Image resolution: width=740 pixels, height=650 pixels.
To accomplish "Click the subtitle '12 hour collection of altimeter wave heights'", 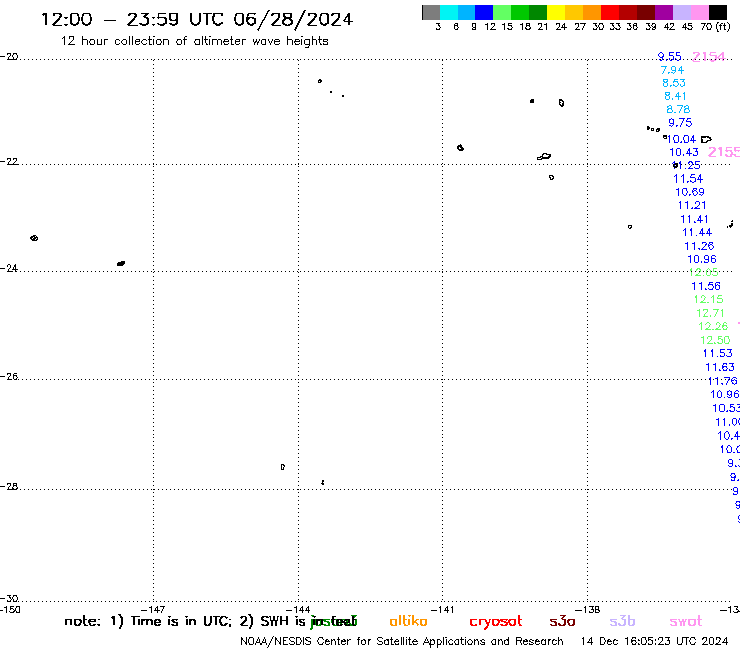I will pyautogui.click(x=194, y=41).
